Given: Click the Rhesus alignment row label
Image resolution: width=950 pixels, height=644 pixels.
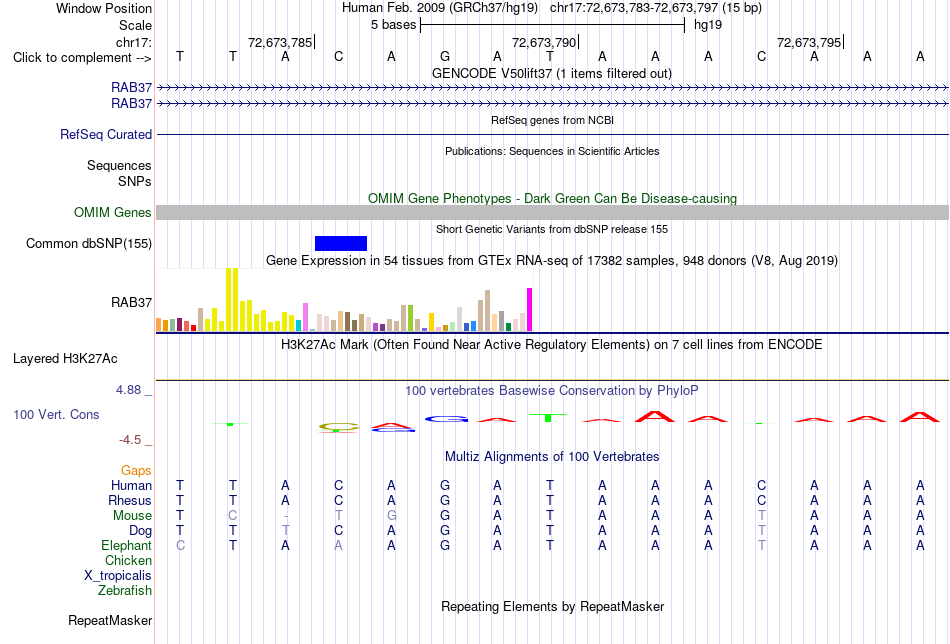Looking at the screenshot, I should pos(130,500).
